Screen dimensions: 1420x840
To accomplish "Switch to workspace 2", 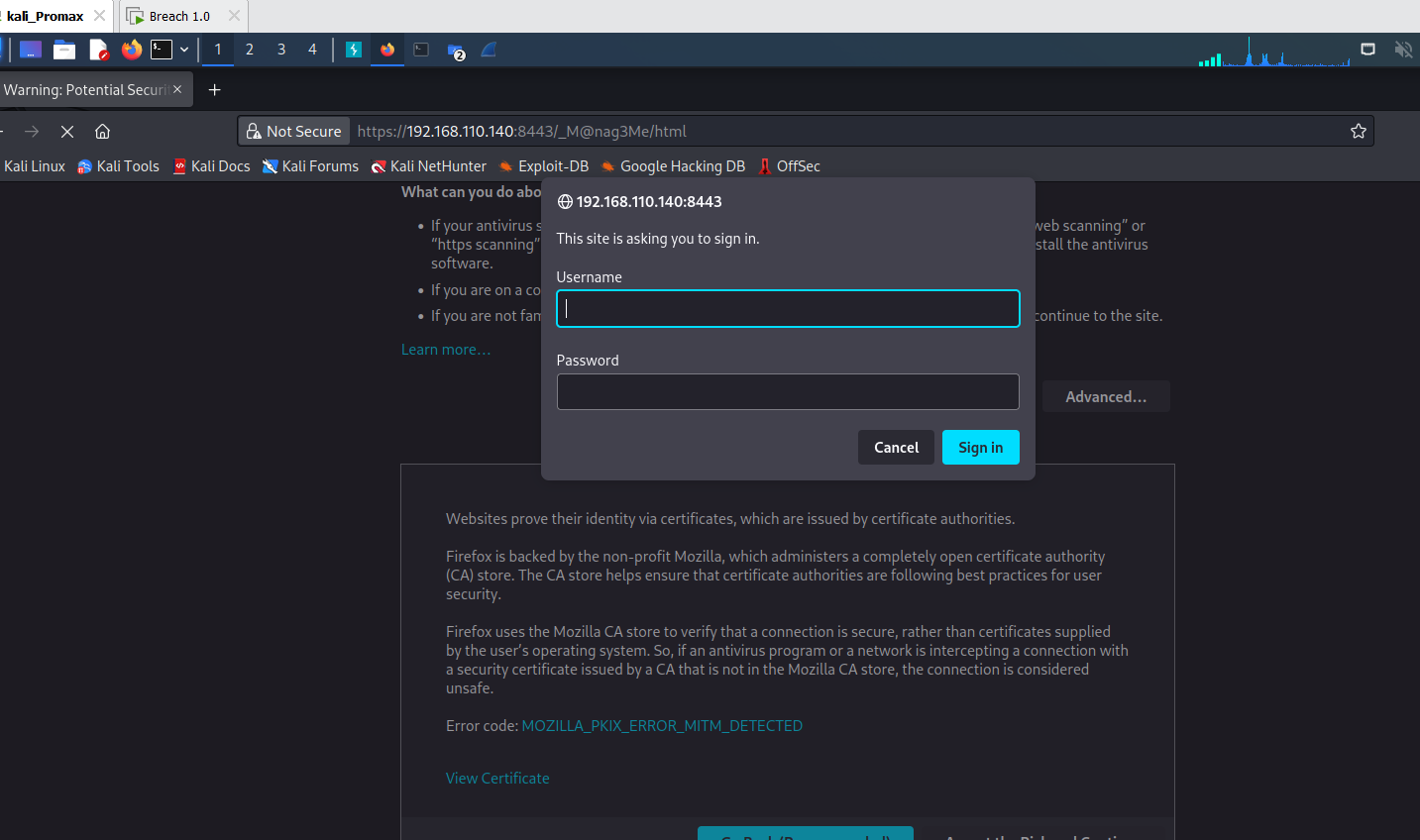I will [x=250, y=50].
